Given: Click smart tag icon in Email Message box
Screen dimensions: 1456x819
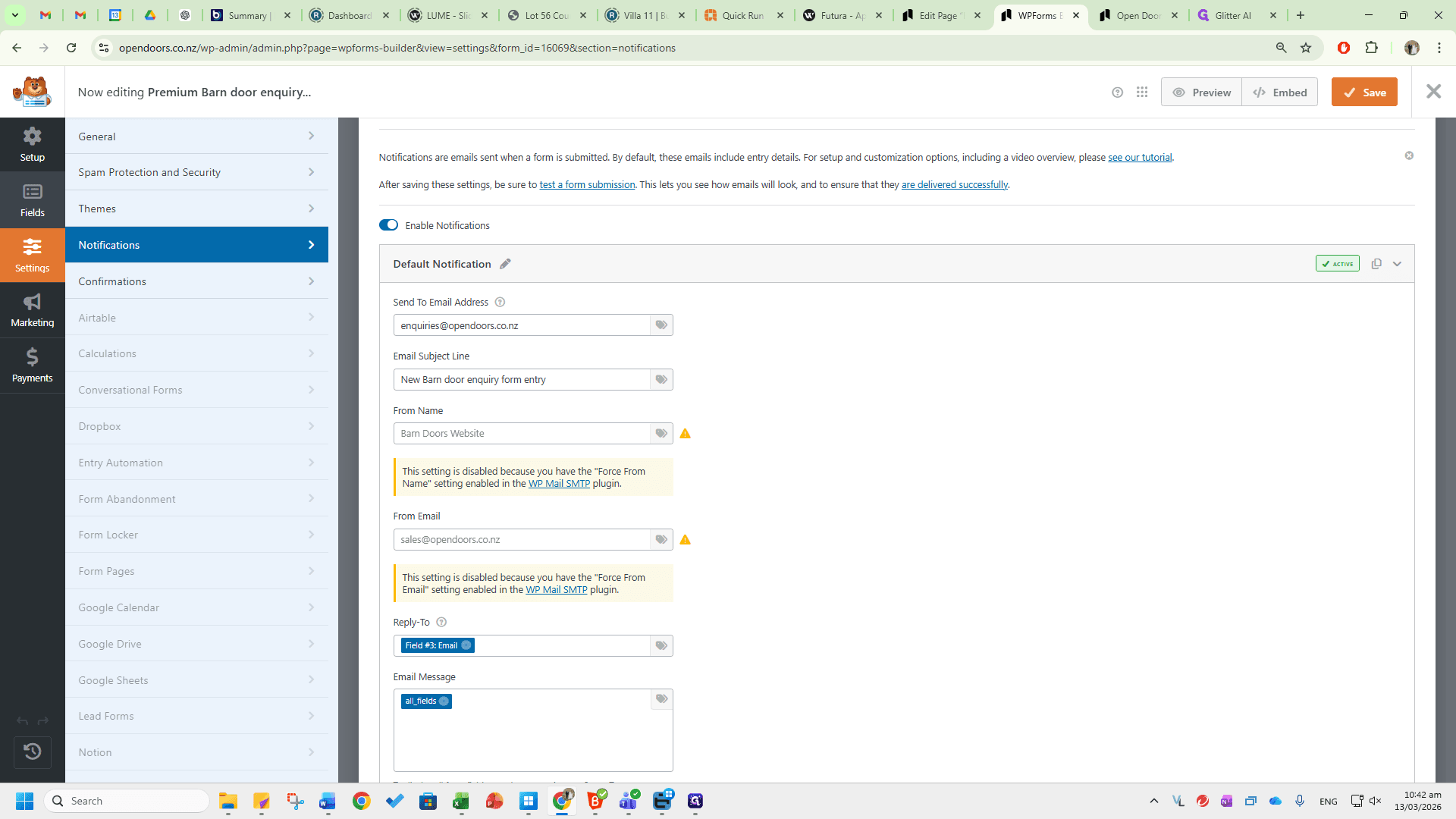Looking at the screenshot, I should coord(661,699).
